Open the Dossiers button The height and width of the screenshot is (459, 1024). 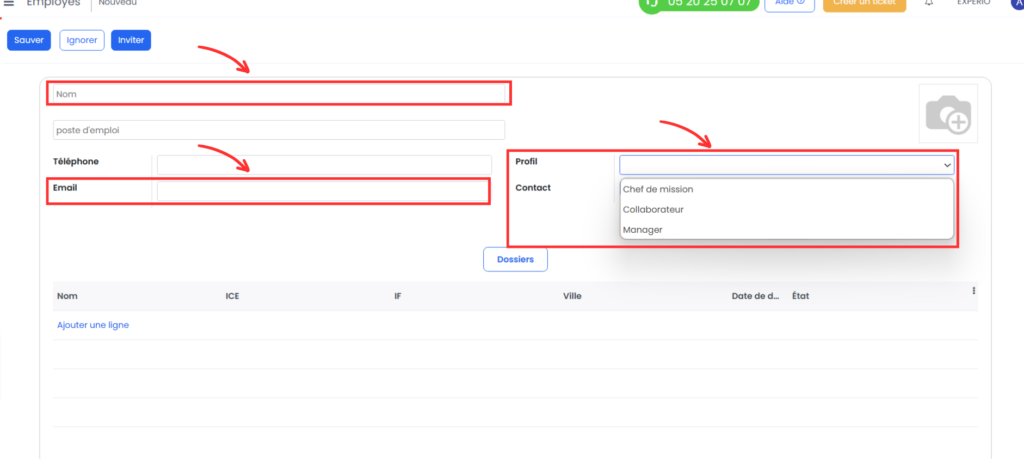pyautogui.click(x=515, y=259)
